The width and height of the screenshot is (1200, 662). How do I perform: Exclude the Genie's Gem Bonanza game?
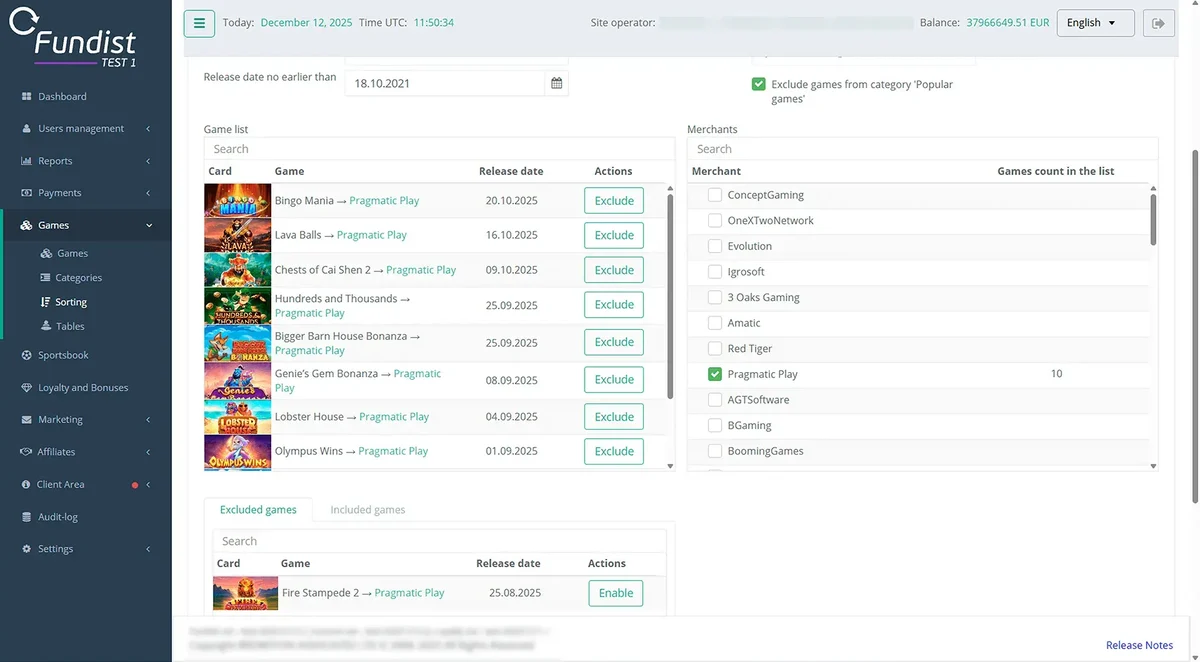click(x=614, y=380)
